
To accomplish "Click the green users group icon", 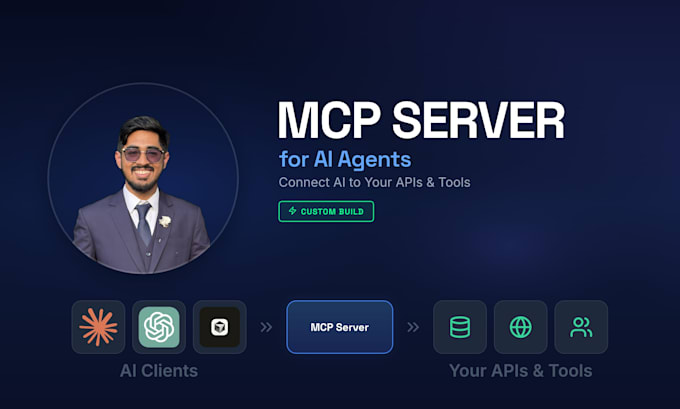I will [x=581, y=327].
